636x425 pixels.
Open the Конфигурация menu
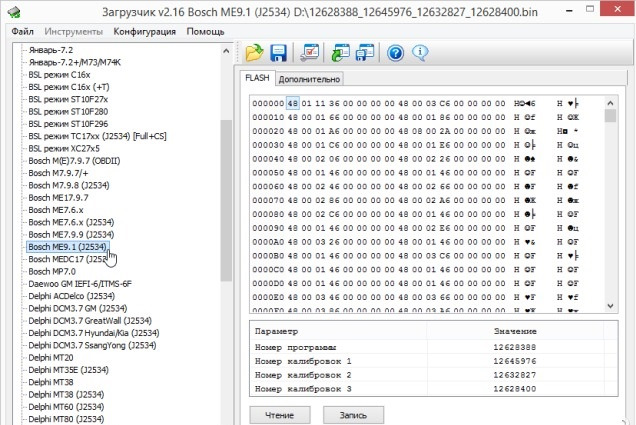click(144, 31)
